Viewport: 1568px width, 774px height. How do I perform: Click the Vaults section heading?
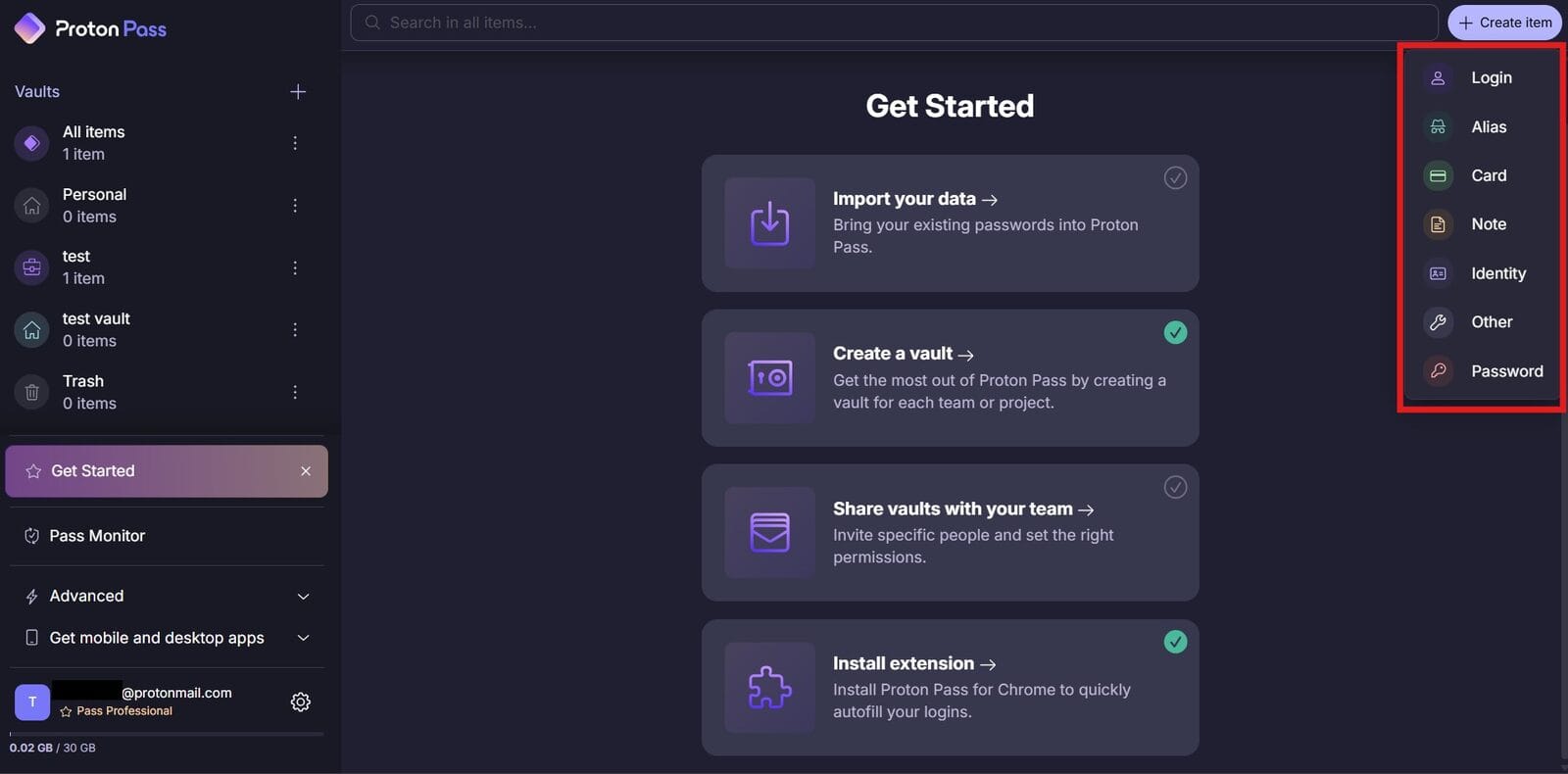pos(37,91)
